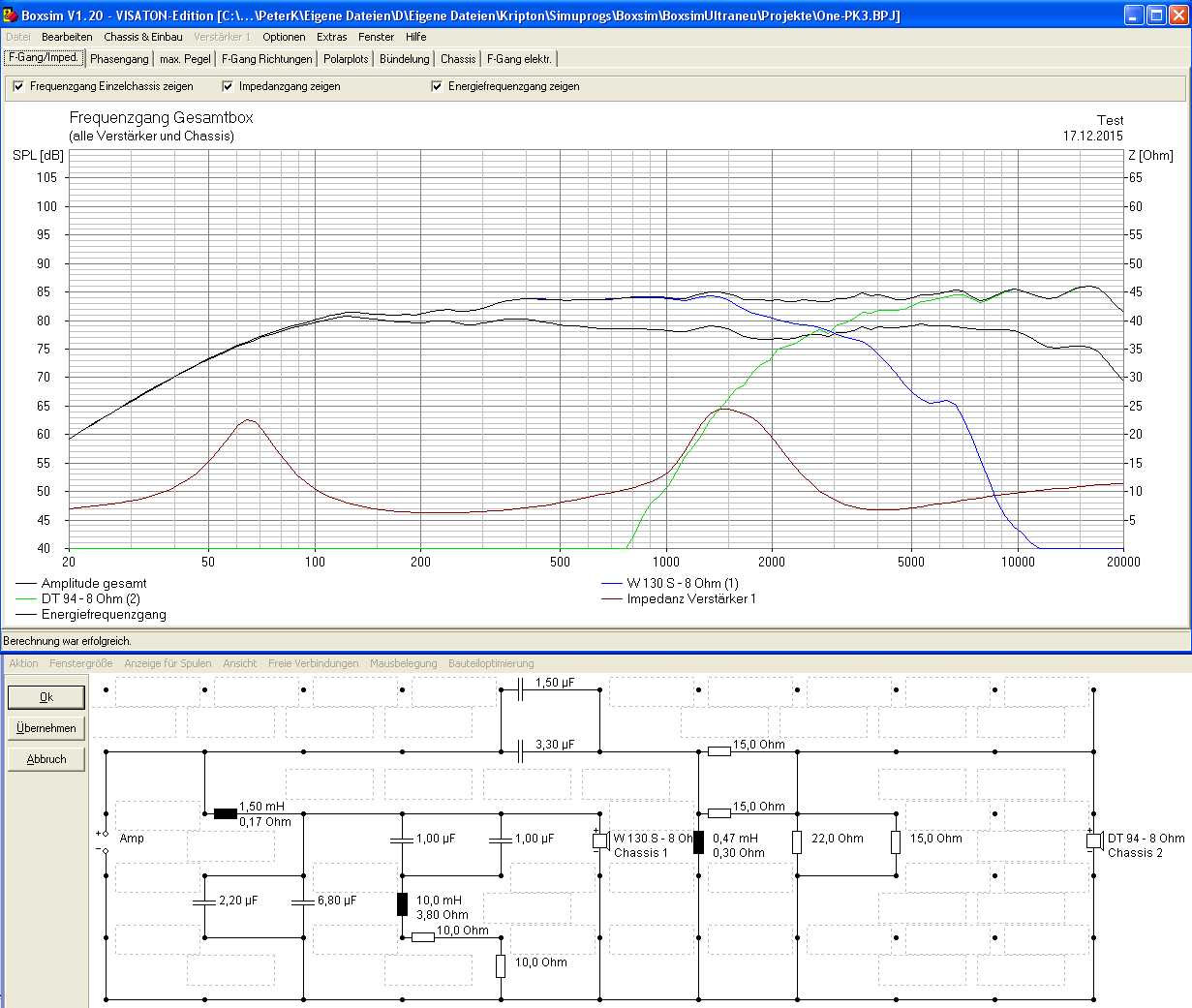1192x1008 pixels.
Task: Click the green DT 94 legend line
Action: (x=26, y=599)
